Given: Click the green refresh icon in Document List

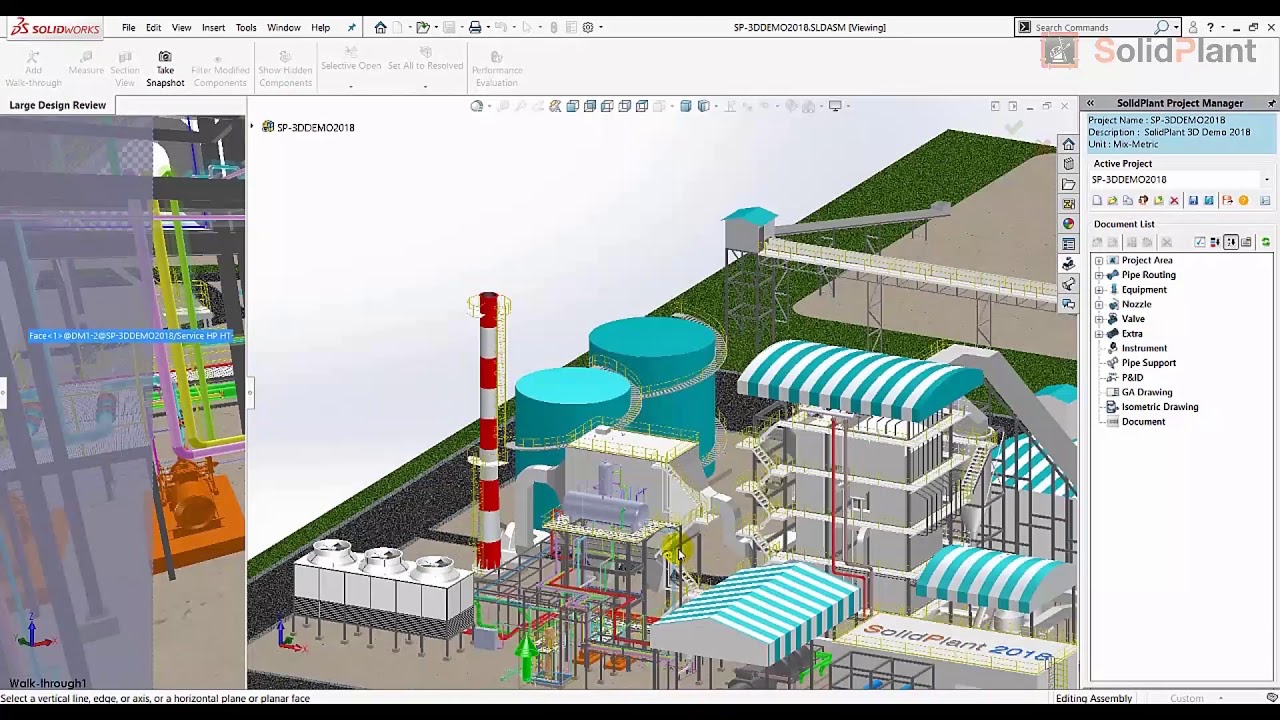Looking at the screenshot, I should pos(1265,242).
